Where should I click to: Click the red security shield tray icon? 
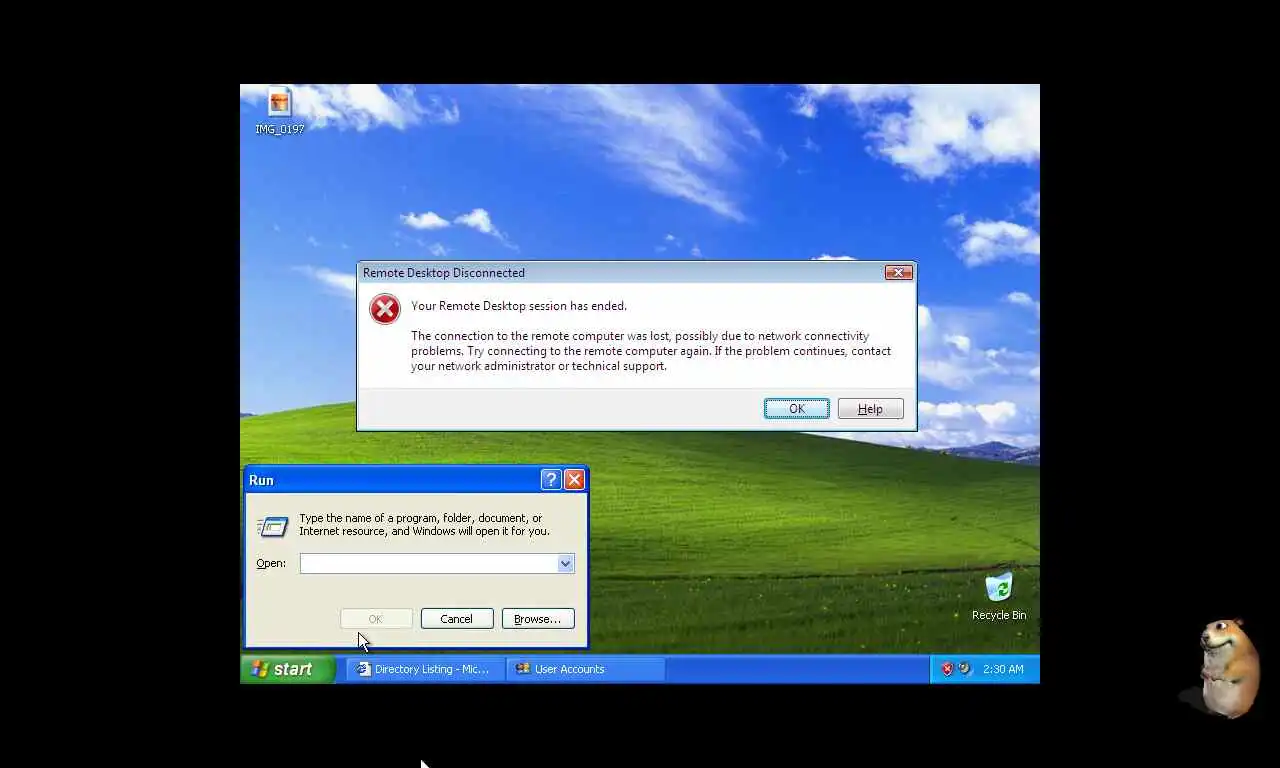(947, 669)
